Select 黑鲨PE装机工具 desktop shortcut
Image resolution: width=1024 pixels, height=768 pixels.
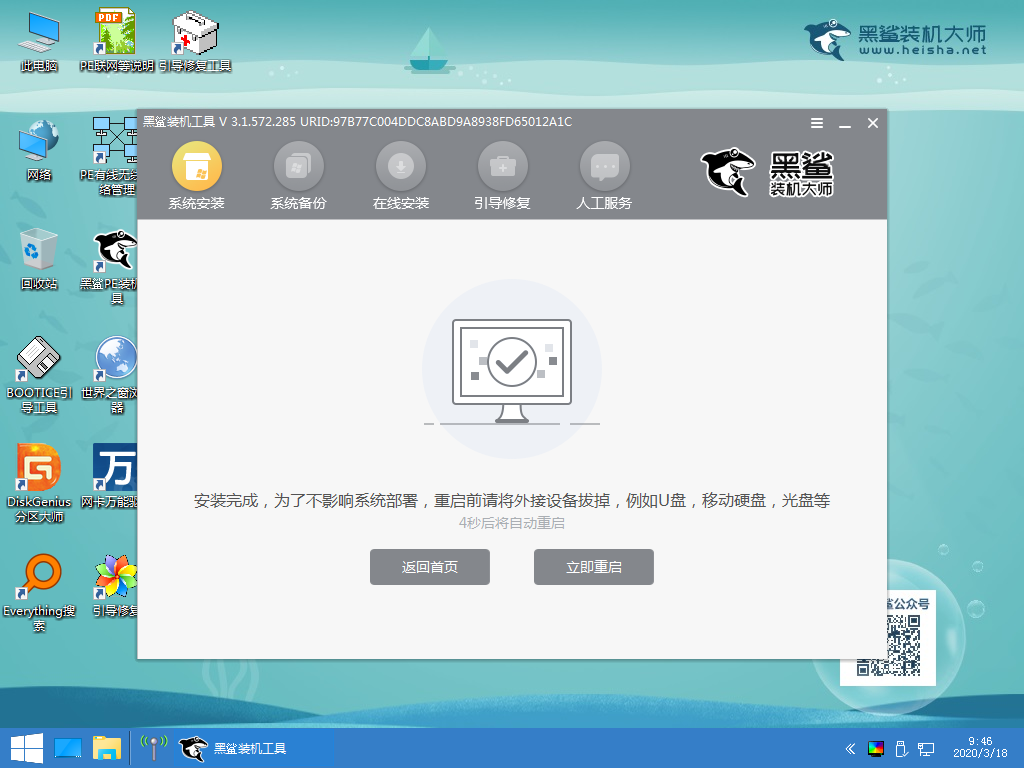point(108,267)
